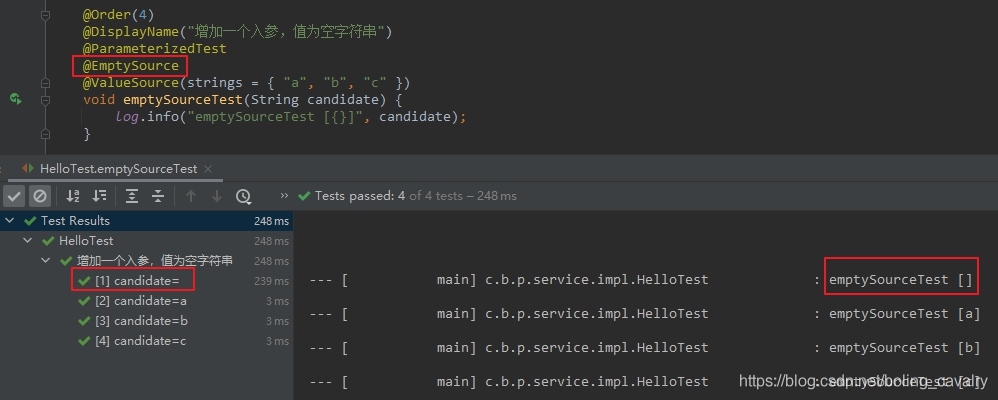Fold the emptySourceTest method in gutter
This screenshot has width=998, height=400.
(x=45, y=100)
